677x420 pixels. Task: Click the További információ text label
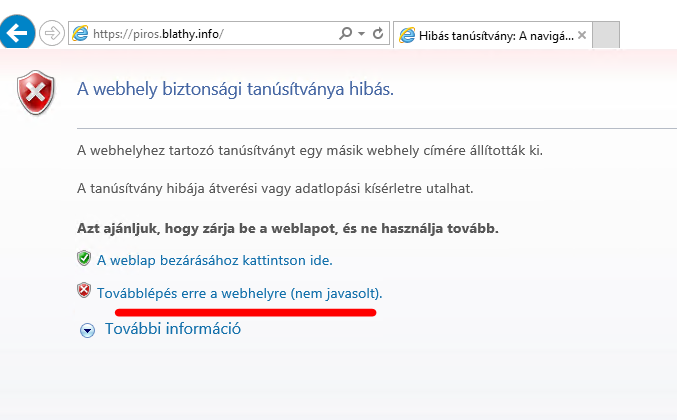[172, 329]
